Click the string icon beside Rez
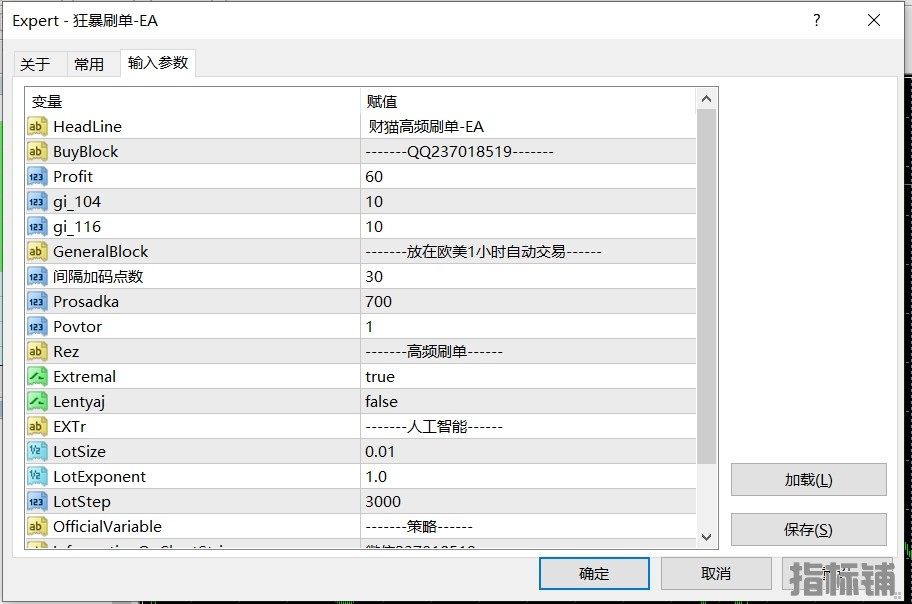This screenshot has height=604, width=912. point(37,351)
